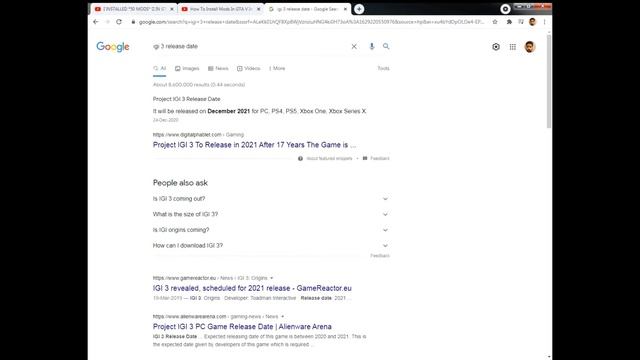This screenshot has width=640, height=360.
Task: Click 'Project IGI 3 Release Date' snippet heading
Action: coord(187,99)
